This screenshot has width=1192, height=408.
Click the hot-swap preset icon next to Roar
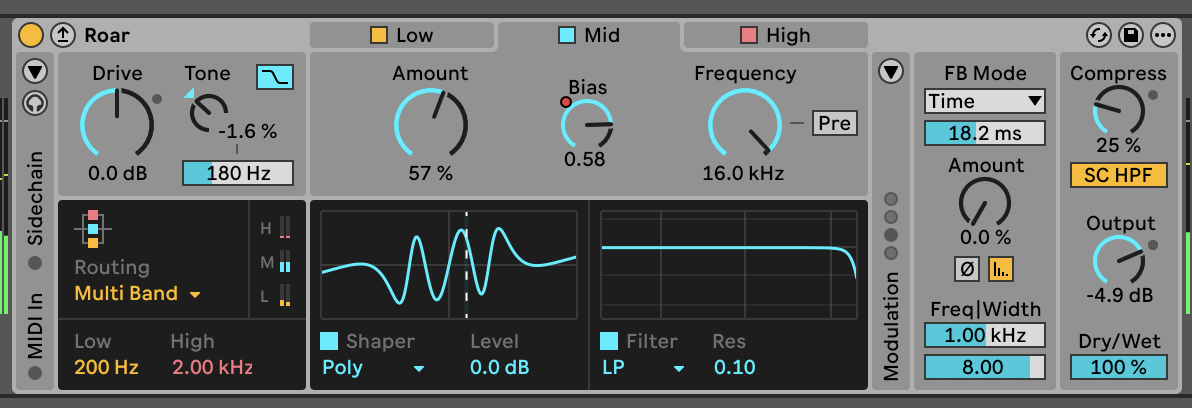tap(63, 35)
